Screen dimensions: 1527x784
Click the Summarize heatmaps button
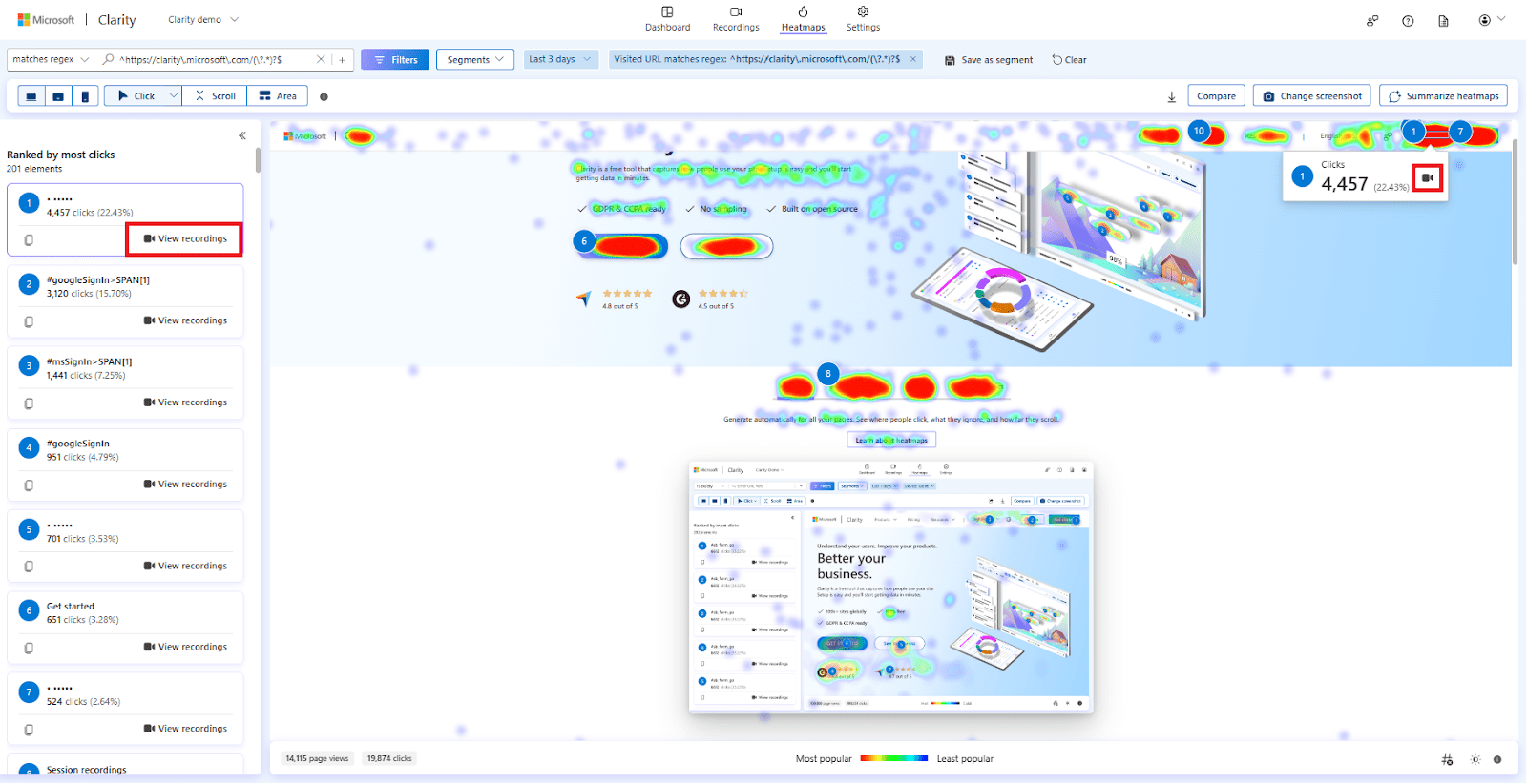pos(1443,96)
